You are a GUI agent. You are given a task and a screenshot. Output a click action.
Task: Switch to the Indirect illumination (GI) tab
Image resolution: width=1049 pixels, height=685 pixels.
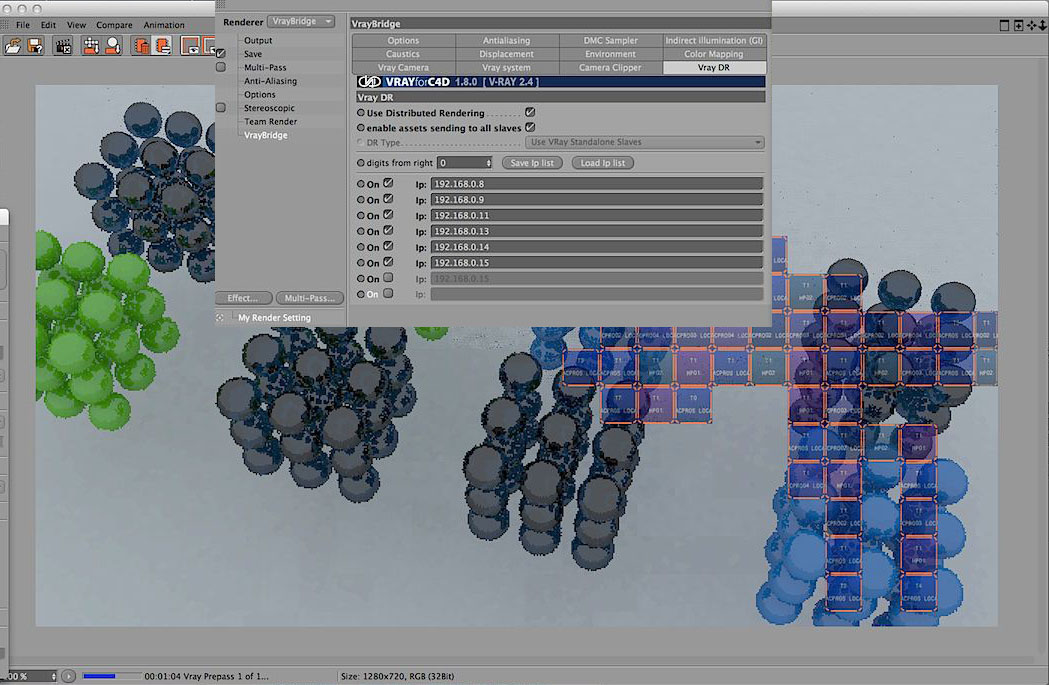714,41
